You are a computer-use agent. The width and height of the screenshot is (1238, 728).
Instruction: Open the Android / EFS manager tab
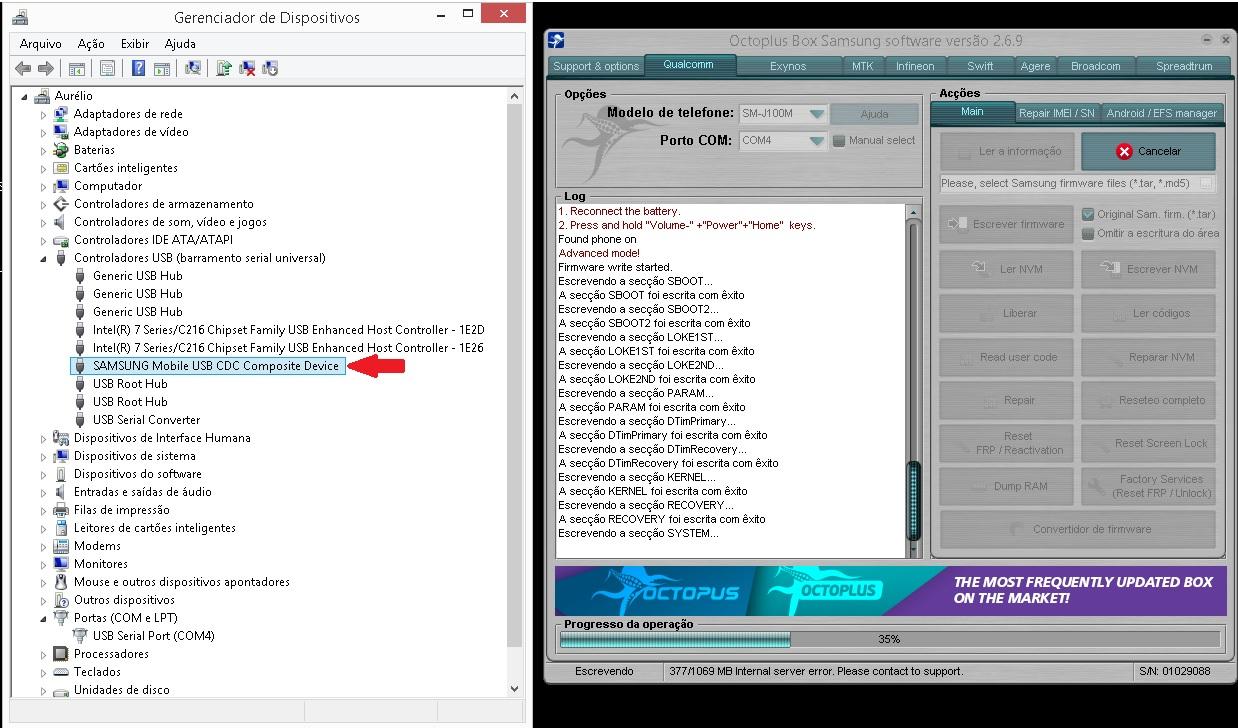point(1161,113)
